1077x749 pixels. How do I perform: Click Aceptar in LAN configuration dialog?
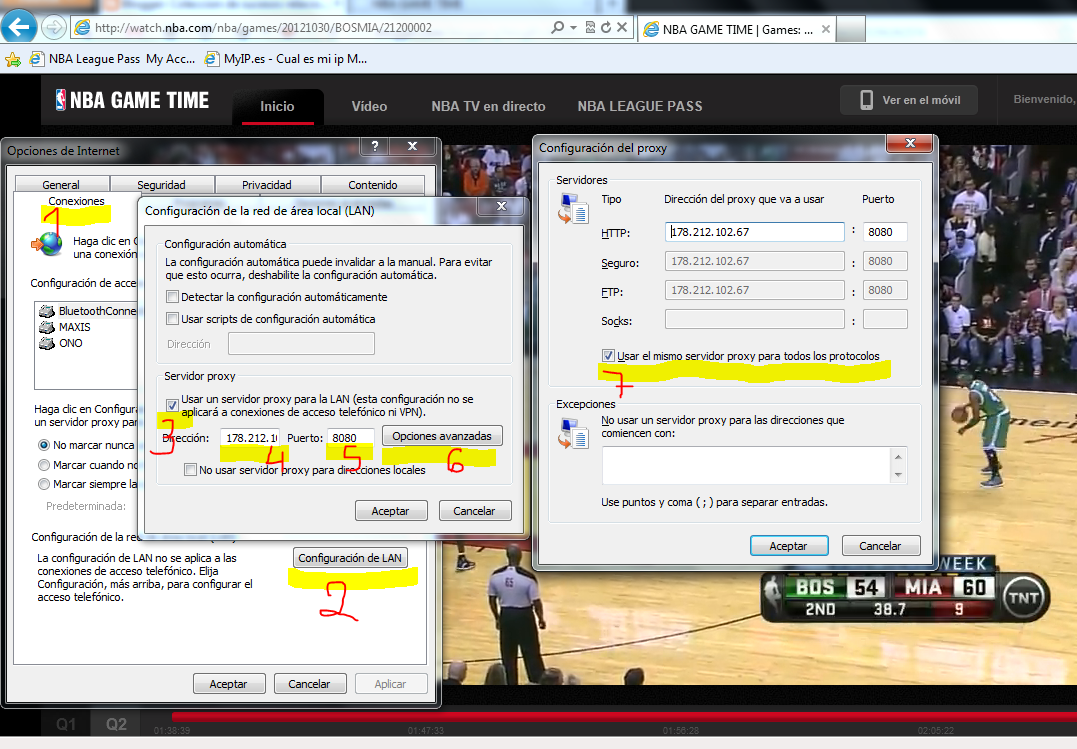point(391,511)
